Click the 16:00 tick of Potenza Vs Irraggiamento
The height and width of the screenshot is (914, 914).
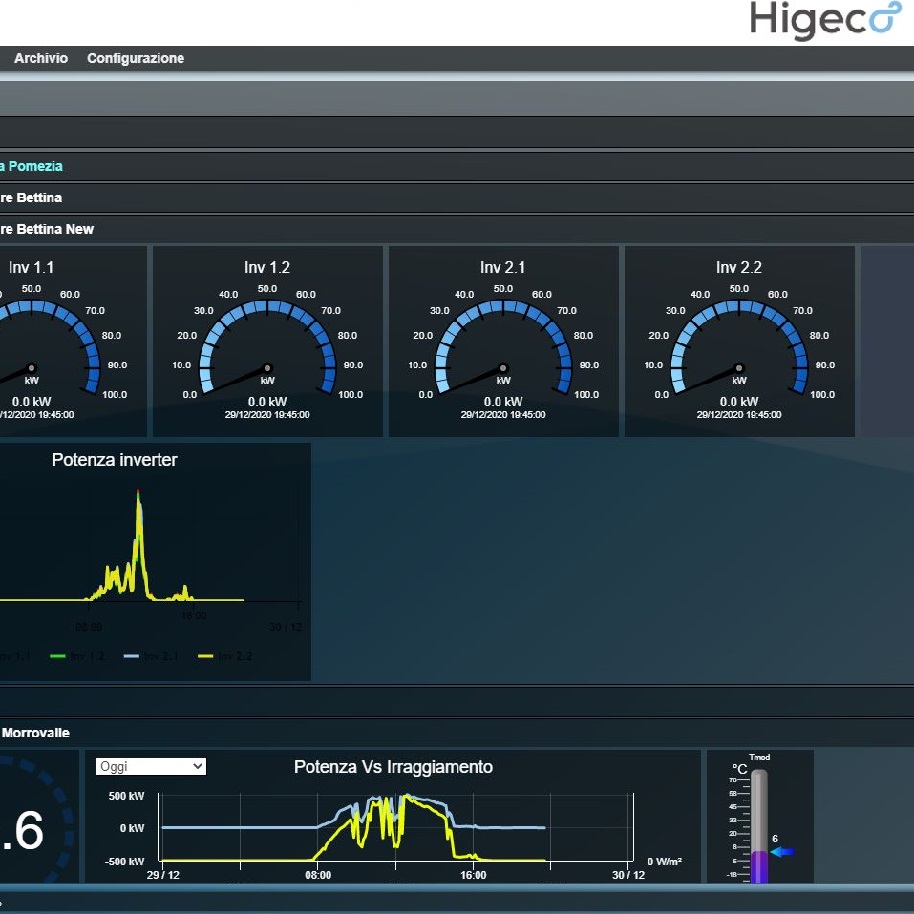click(x=473, y=875)
